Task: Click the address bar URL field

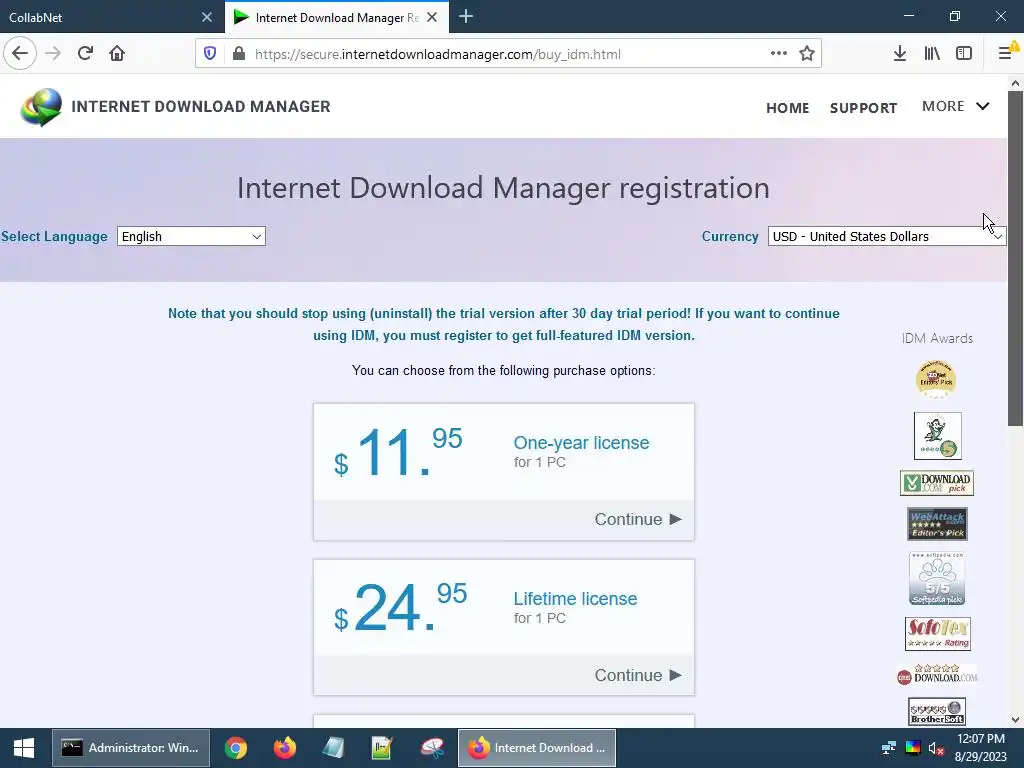Action: coord(509,54)
